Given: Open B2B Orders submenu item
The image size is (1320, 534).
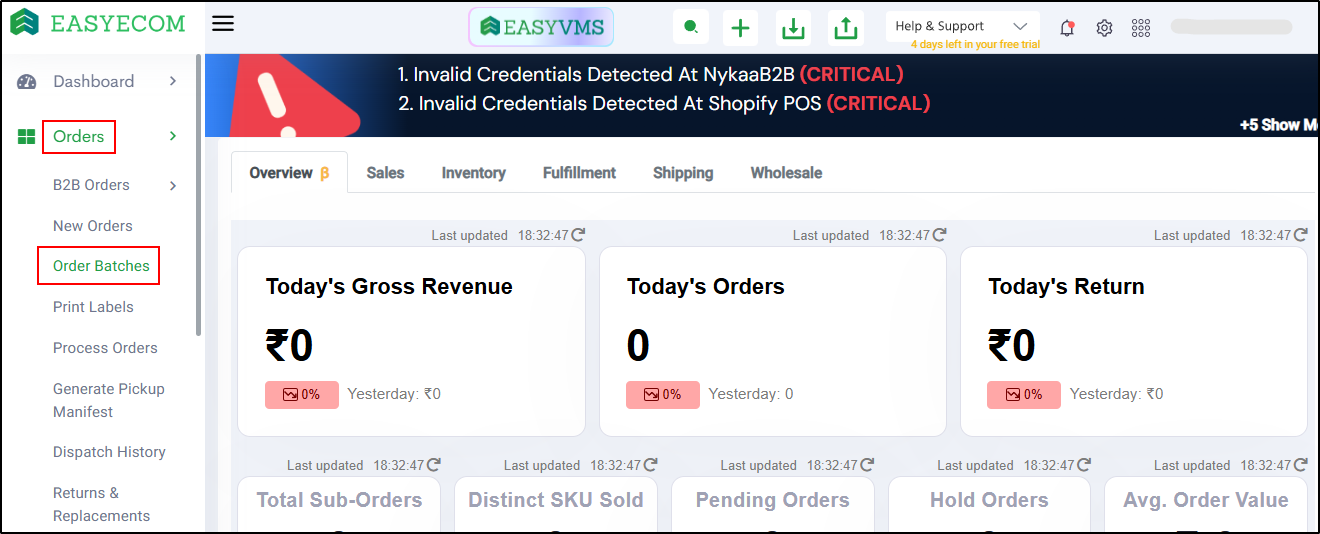Looking at the screenshot, I should 91,185.
